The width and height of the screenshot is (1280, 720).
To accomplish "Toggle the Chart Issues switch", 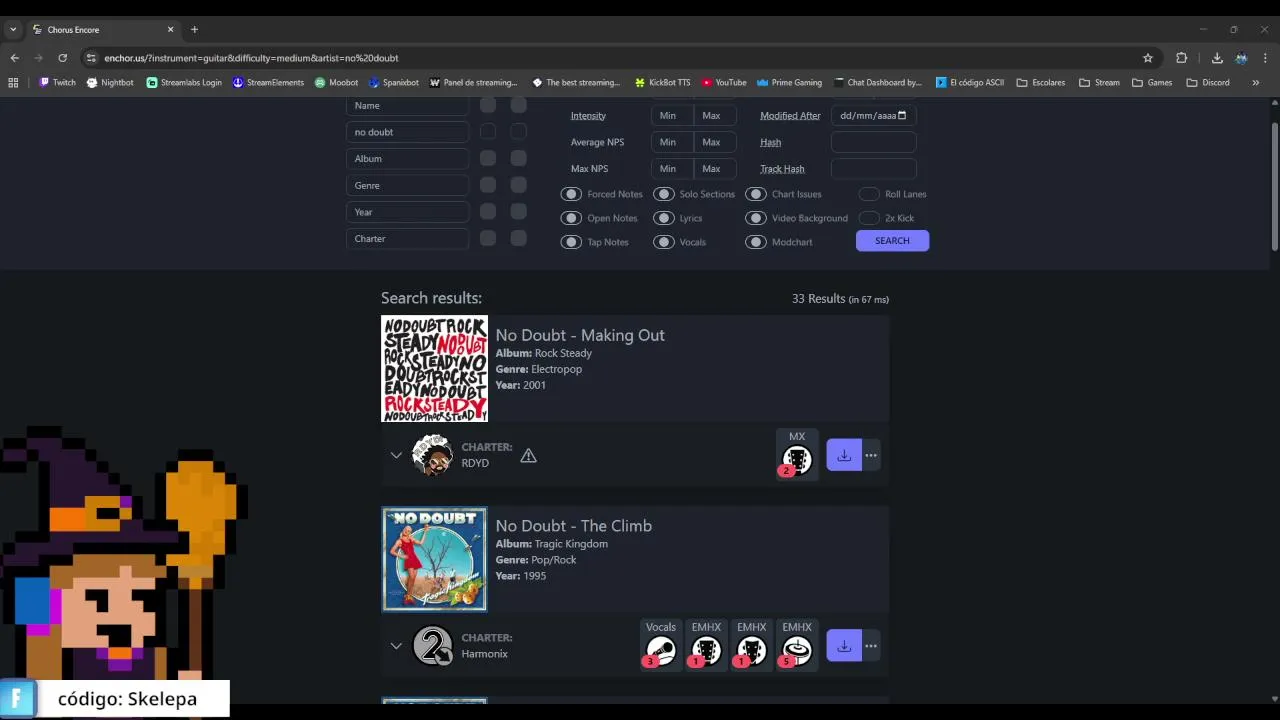I will click(x=756, y=194).
